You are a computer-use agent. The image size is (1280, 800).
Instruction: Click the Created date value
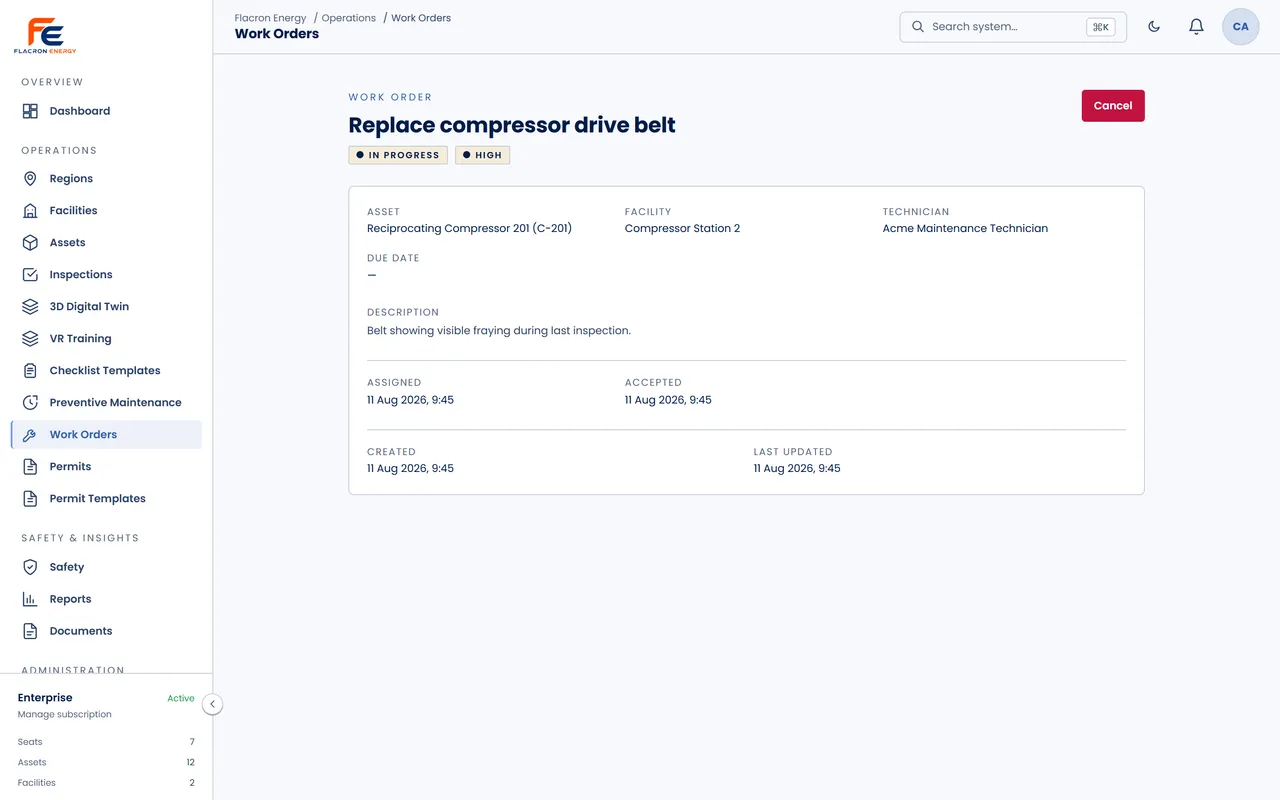tap(410, 469)
